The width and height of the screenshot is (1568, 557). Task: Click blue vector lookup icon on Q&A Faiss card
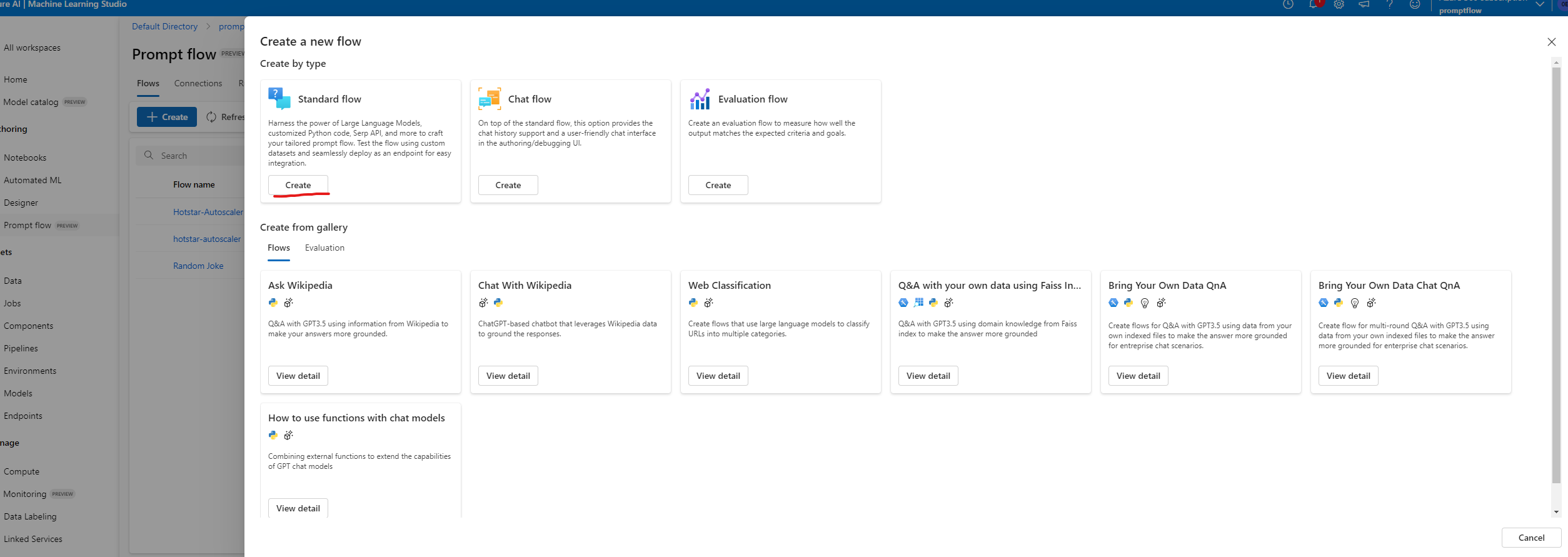903,303
